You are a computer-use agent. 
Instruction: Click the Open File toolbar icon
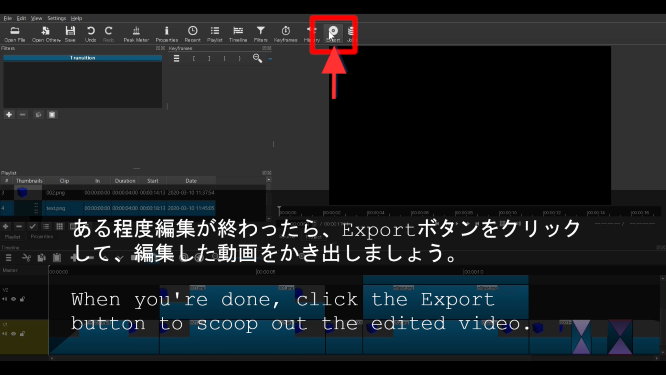tap(15, 34)
